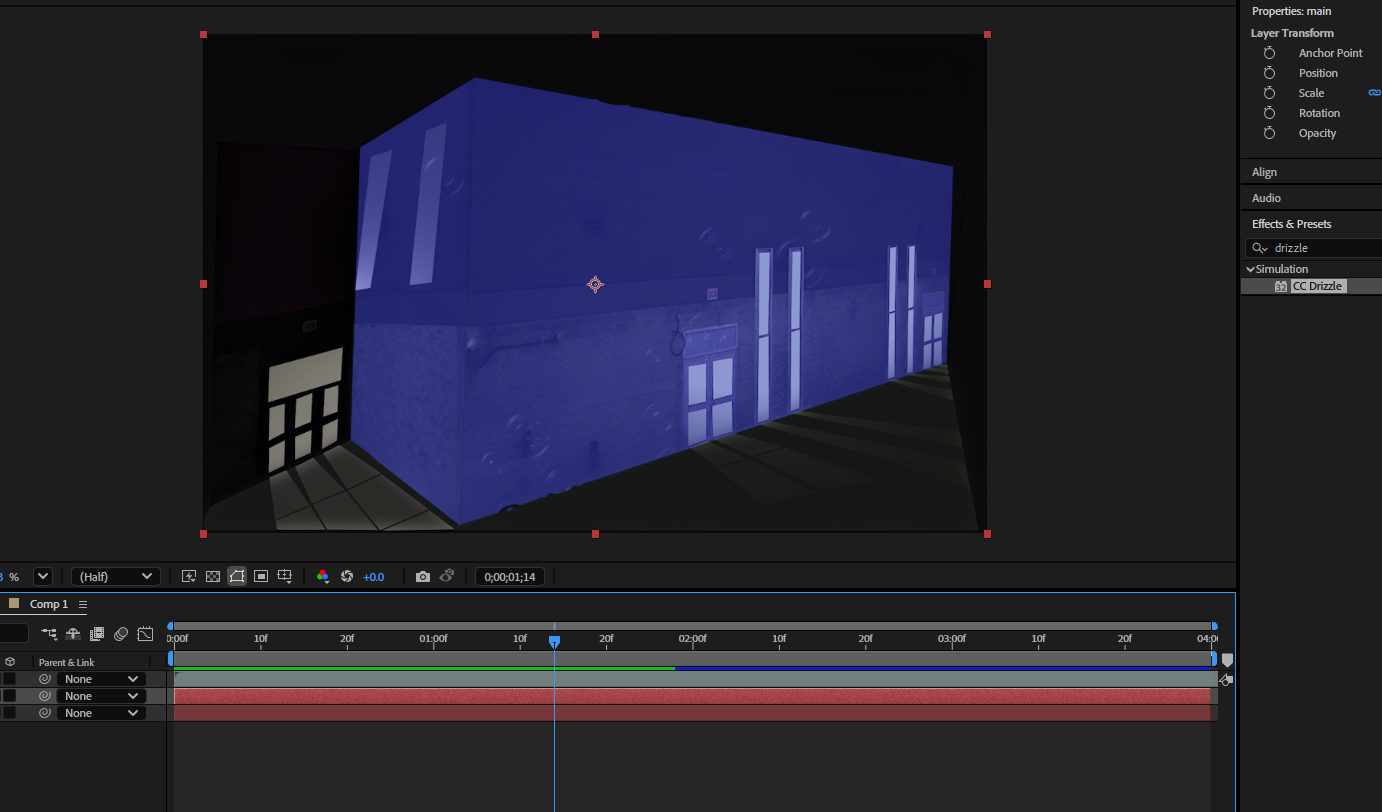1382x812 pixels.
Task: Click the Fast Previews lightning icon
Action: click(189, 576)
